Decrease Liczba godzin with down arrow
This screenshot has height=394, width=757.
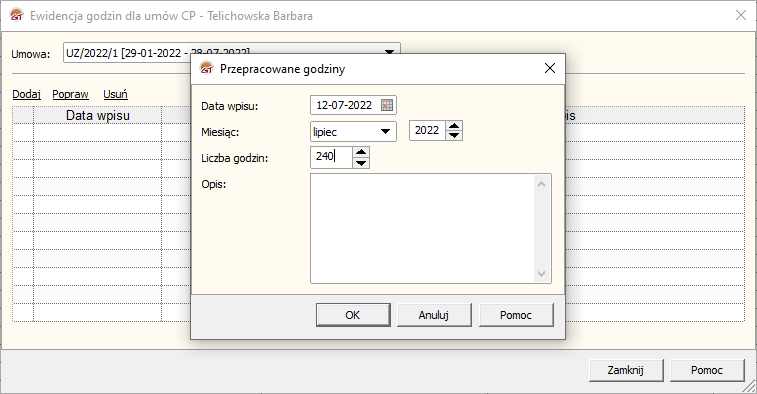click(361, 163)
